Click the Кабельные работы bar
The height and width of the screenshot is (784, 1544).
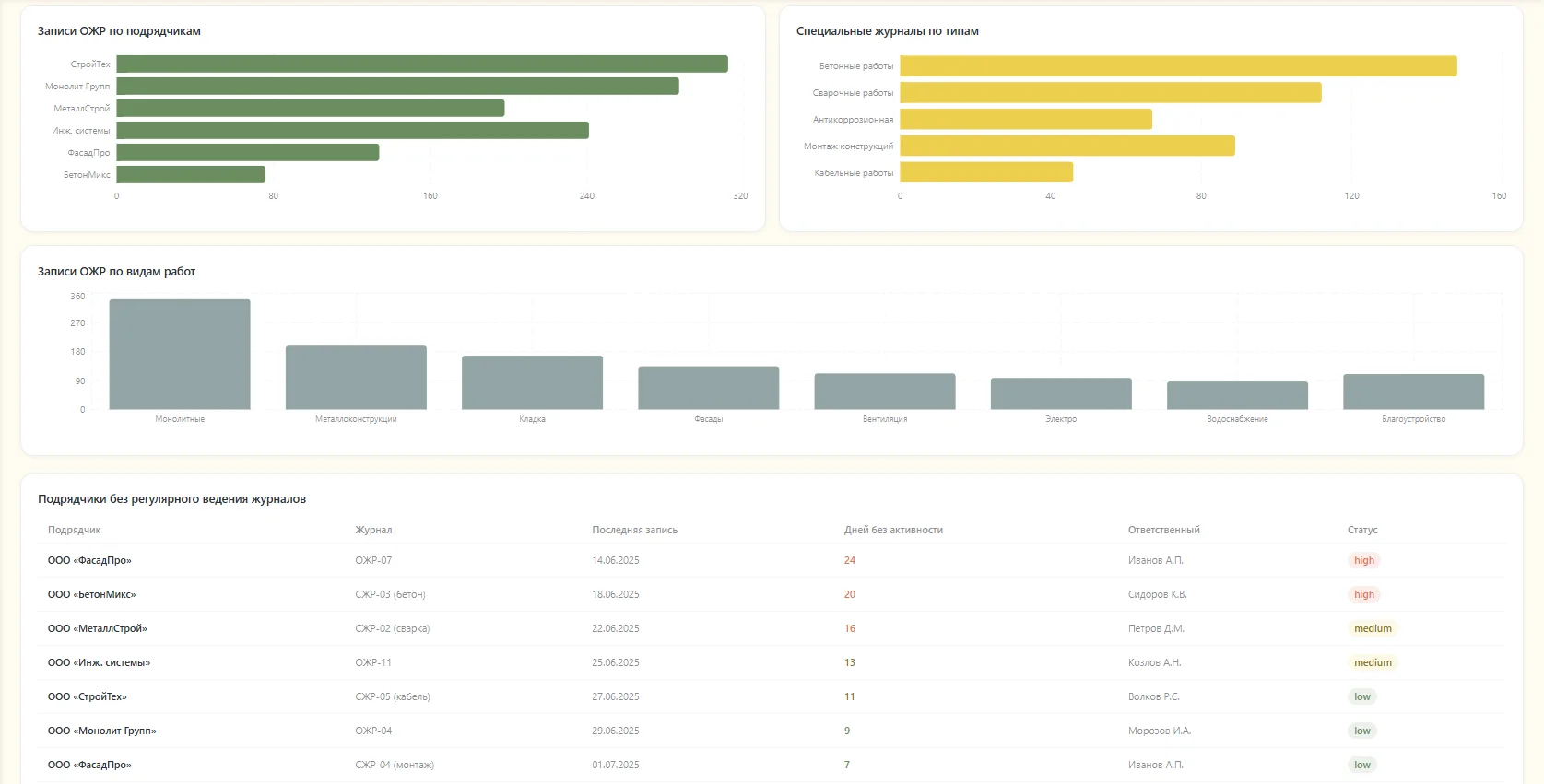[986, 172]
